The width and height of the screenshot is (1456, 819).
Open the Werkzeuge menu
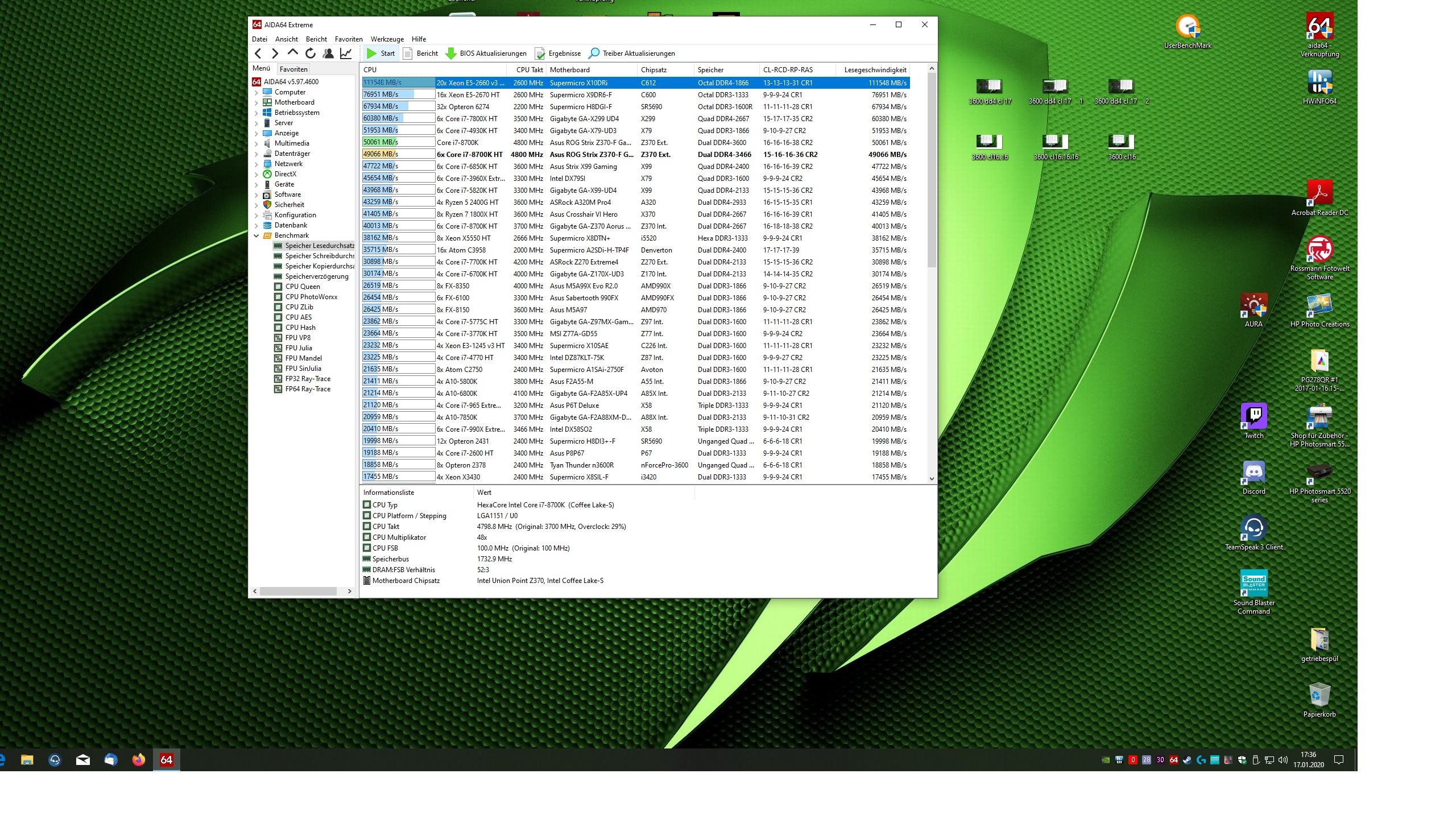tap(387, 39)
